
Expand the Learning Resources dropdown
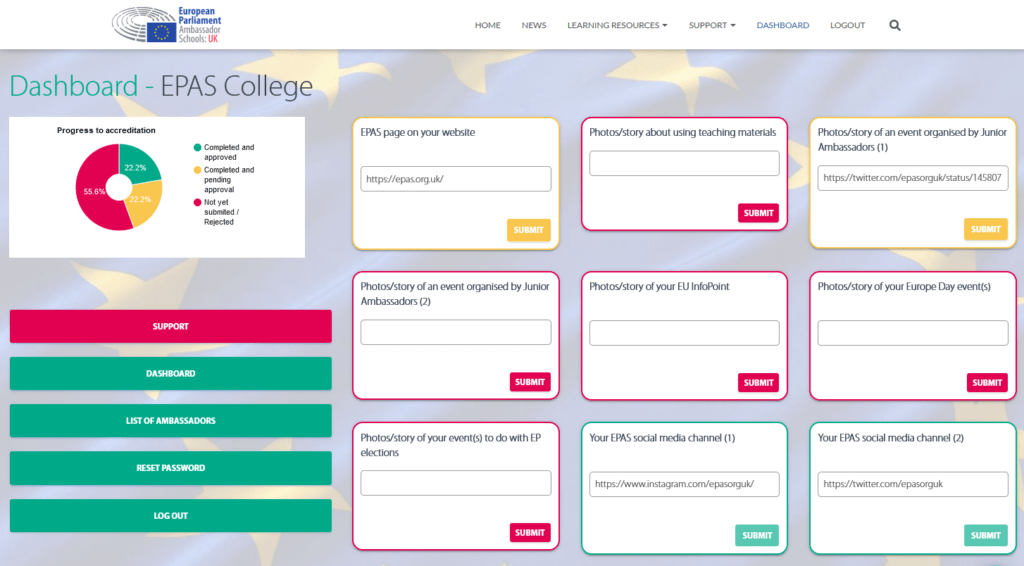click(616, 25)
